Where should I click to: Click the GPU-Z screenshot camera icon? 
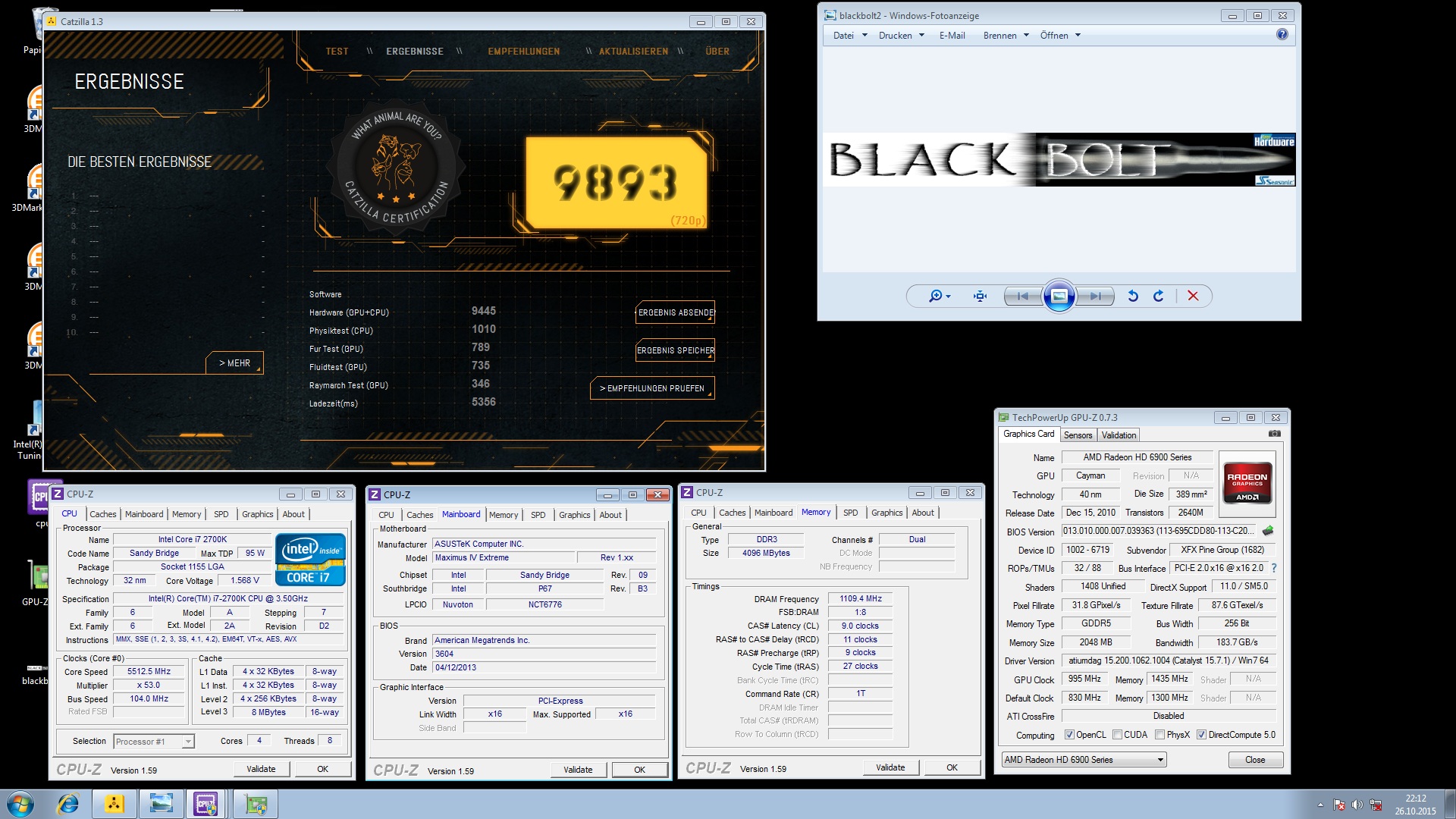tap(1274, 435)
